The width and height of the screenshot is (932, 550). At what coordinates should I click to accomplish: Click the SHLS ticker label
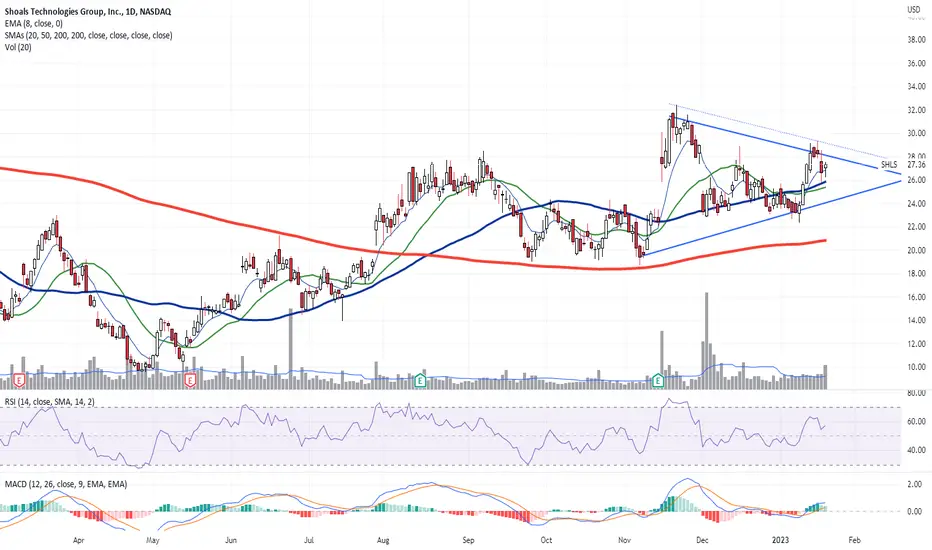click(889, 164)
